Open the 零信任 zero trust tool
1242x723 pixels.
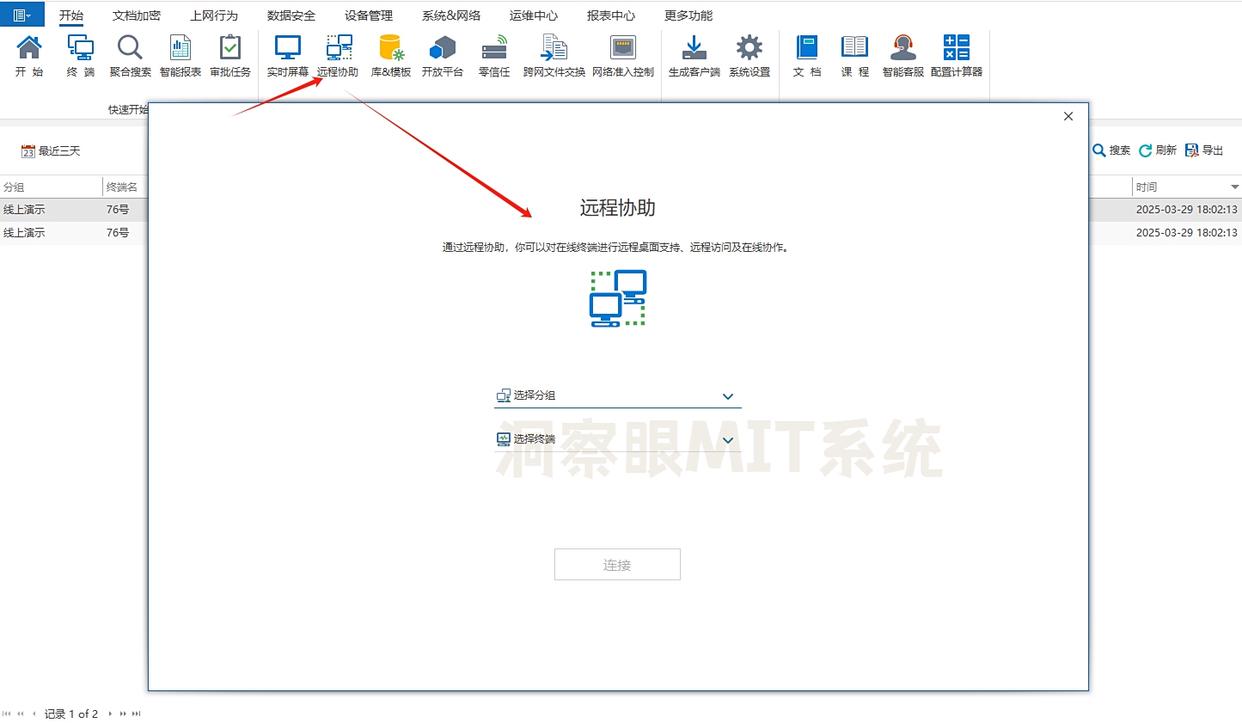click(494, 56)
